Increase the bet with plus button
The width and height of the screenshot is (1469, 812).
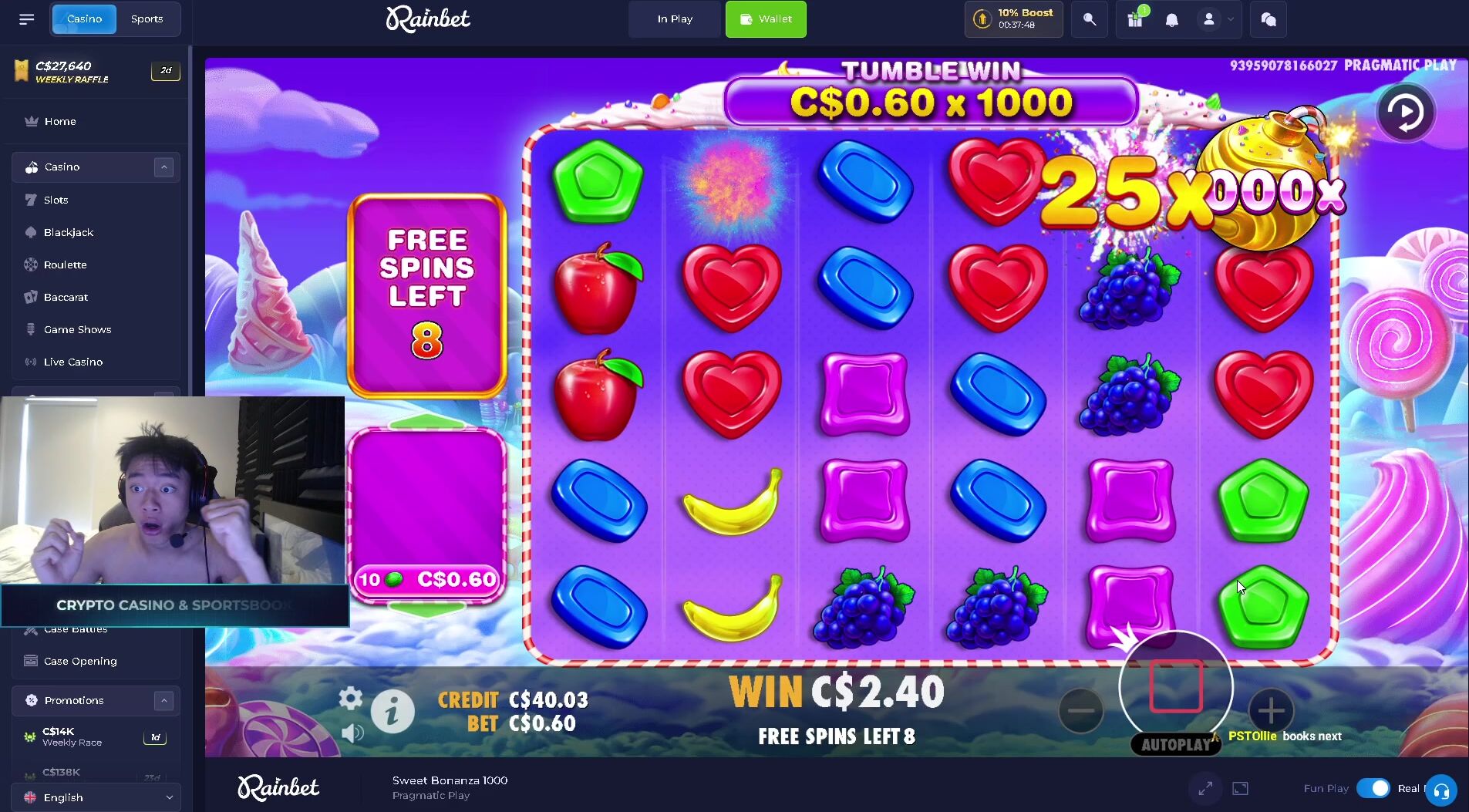1271,710
